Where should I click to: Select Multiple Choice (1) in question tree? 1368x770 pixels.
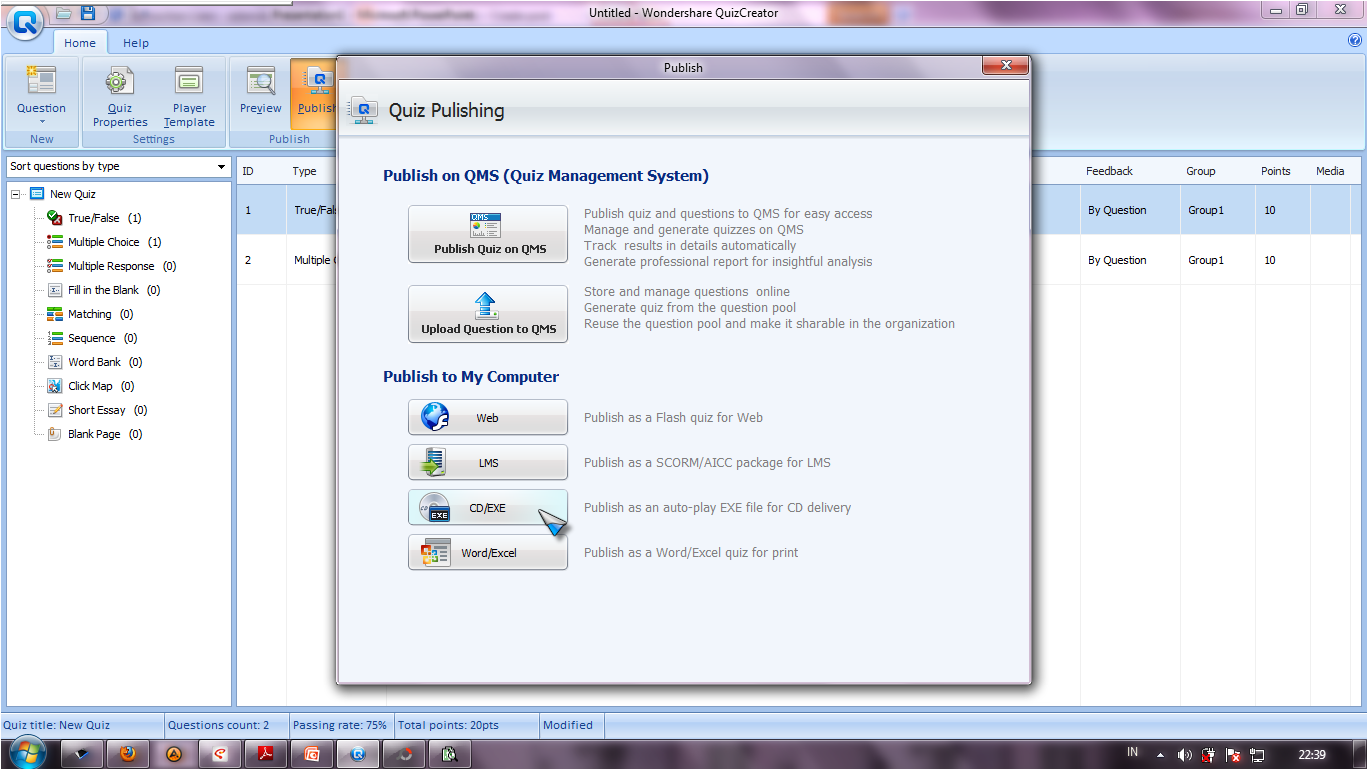click(114, 242)
